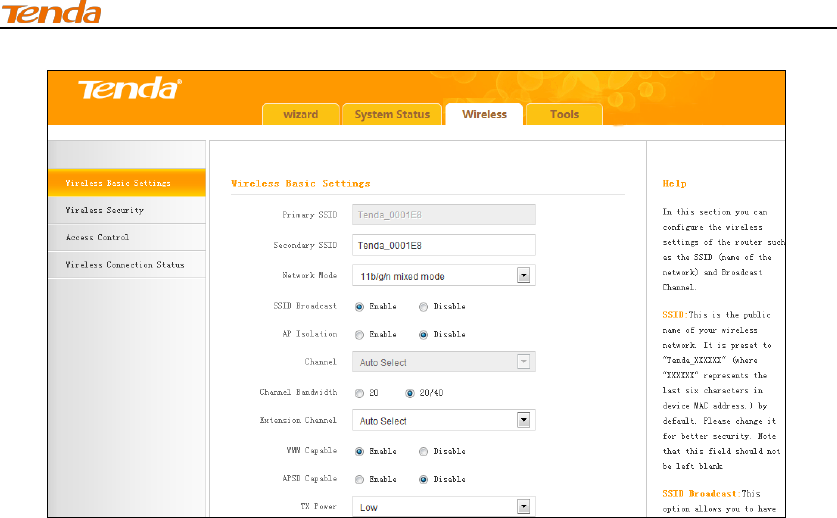Open Wireless Basic Settings in the sidebar

[127, 183]
